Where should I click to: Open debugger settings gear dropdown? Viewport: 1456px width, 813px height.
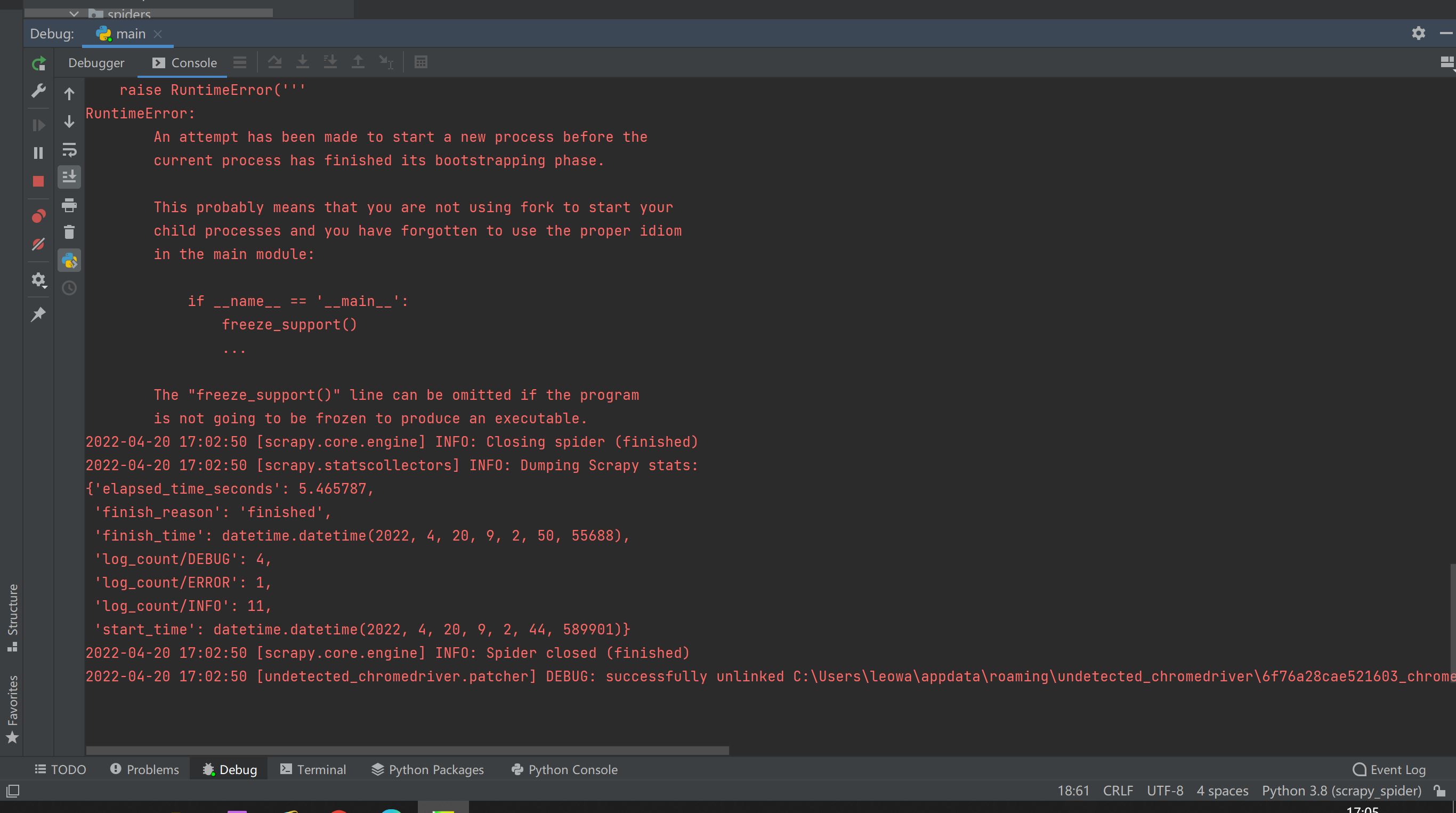[x=38, y=280]
